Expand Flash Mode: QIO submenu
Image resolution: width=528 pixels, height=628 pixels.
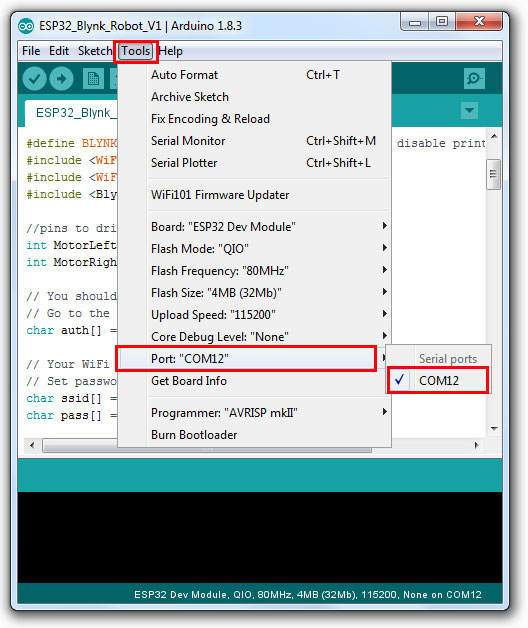click(254, 249)
